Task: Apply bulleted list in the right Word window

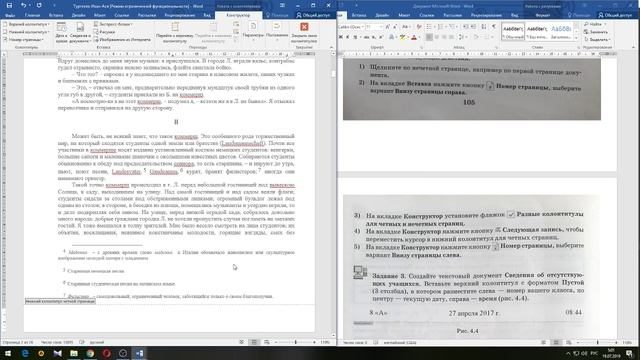Action: pos(430,27)
